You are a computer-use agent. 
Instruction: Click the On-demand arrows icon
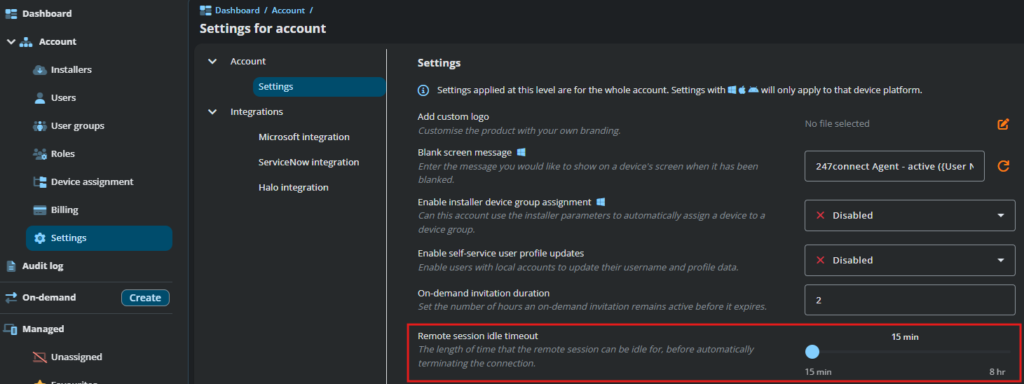click(x=11, y=298)
